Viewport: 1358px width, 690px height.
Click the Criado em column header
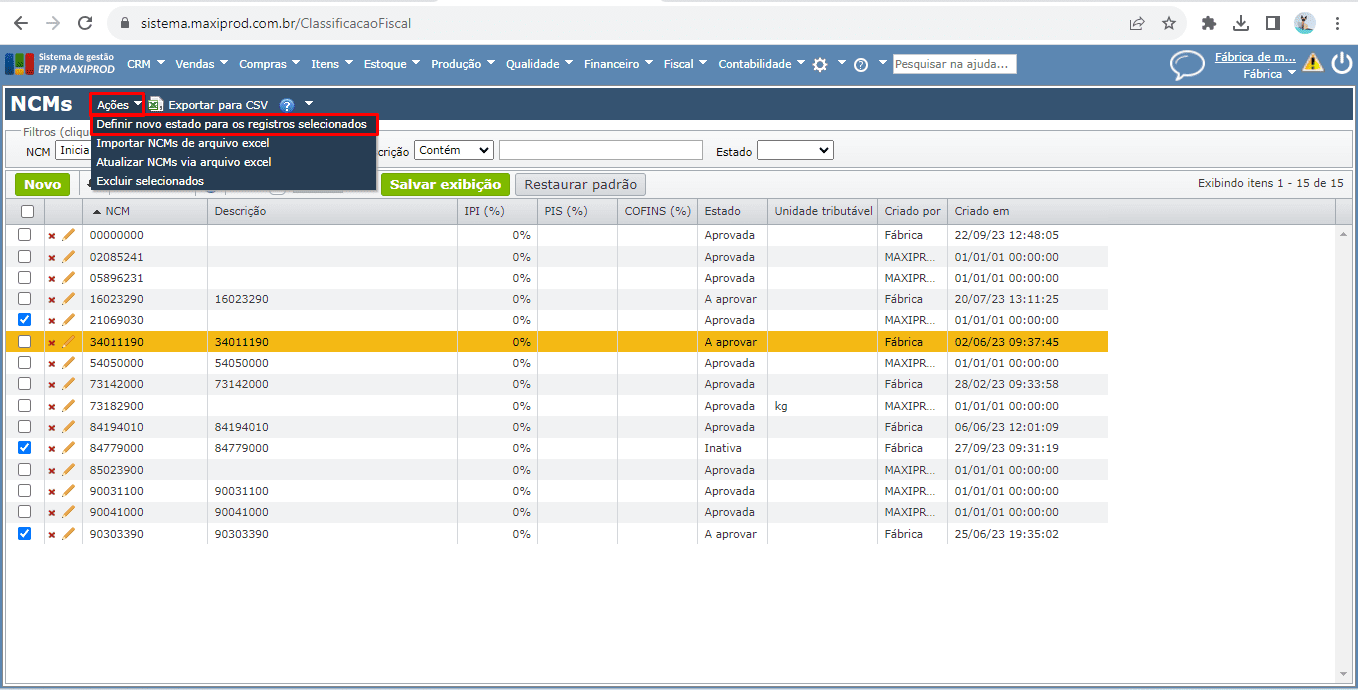tap(1140, 211)
